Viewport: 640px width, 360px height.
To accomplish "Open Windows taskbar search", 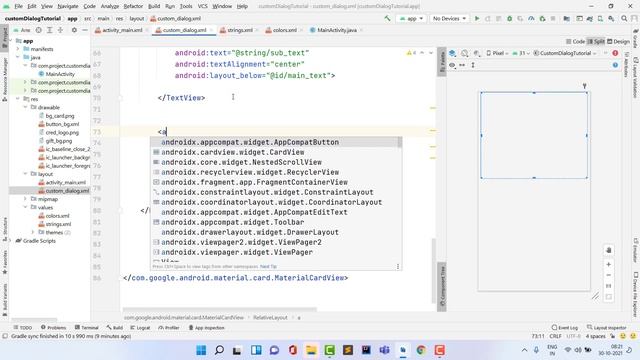I will (x=219, y=350).
